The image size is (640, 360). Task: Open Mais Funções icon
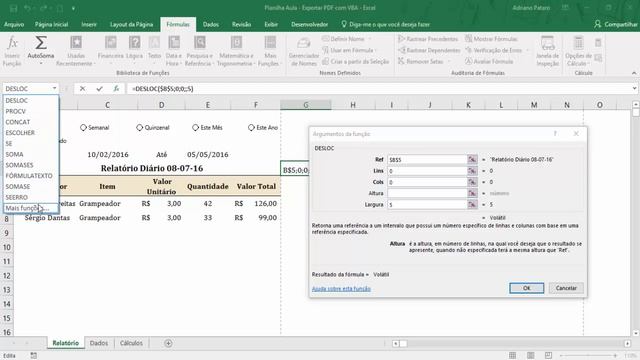(270, 42)
